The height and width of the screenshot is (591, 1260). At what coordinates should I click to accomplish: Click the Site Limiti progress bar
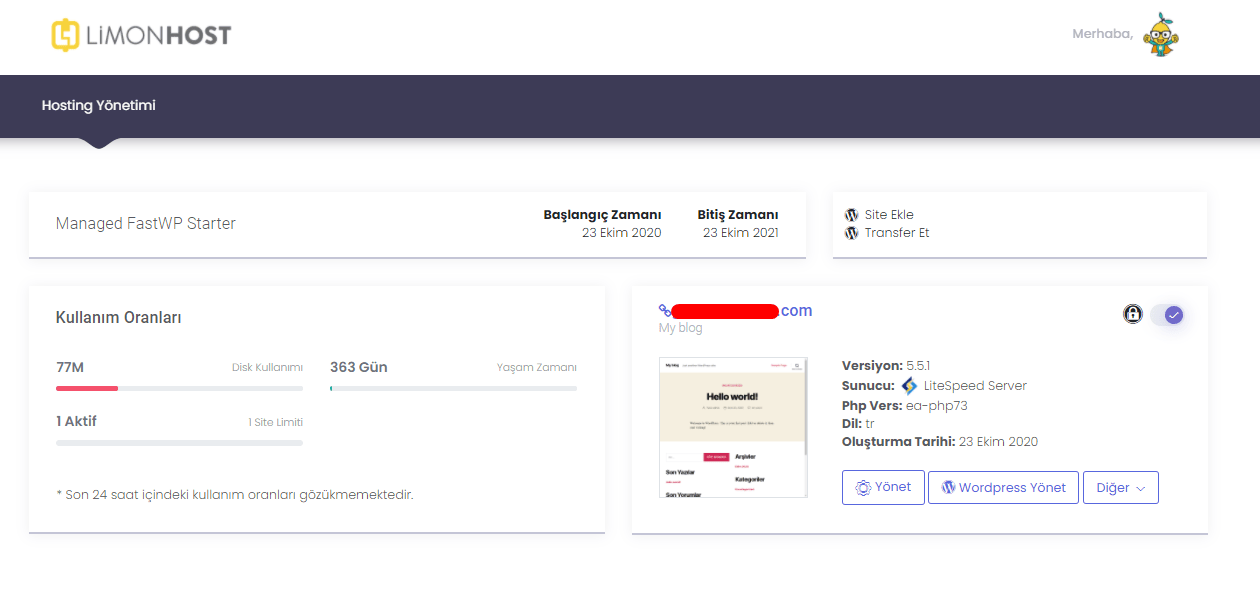click(x=180, y=442)
